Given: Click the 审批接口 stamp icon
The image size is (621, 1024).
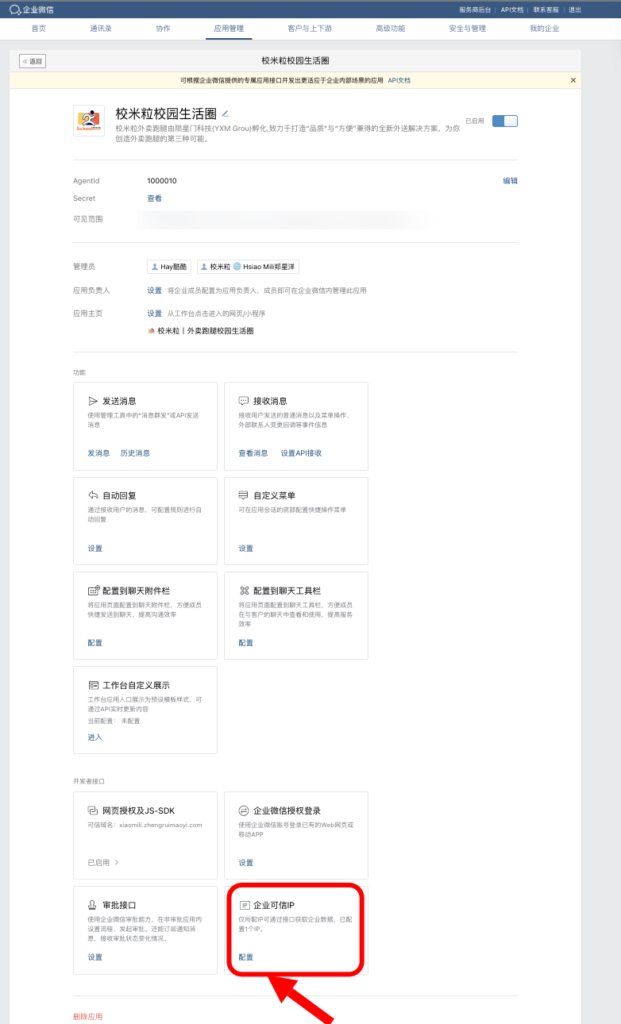Looking at the screenshot, I should pyautogui.click(x=93, y=905).
